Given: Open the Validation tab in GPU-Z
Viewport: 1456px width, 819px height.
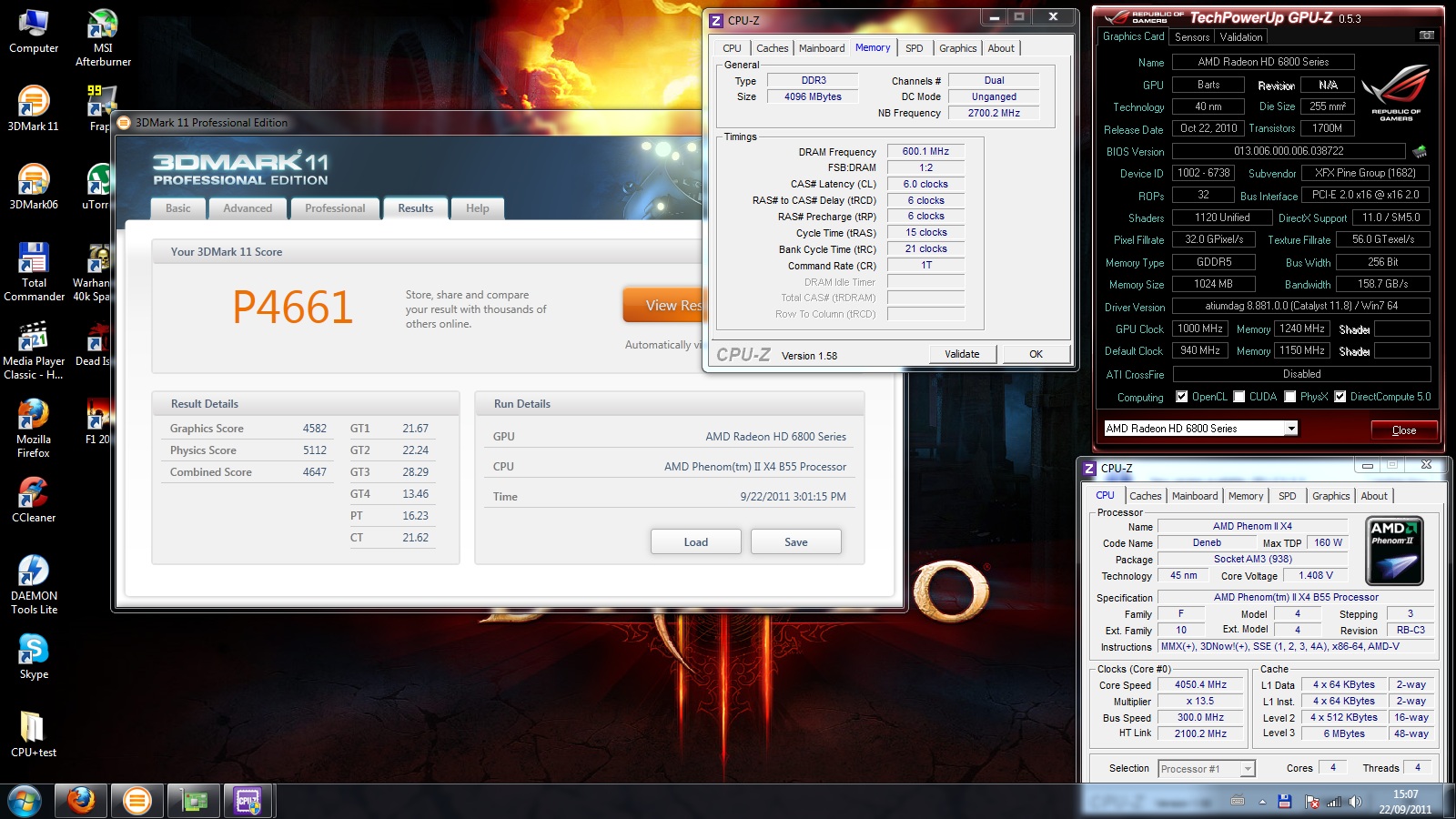Looking at the screenshot, I should click(x=1241, y=37).
